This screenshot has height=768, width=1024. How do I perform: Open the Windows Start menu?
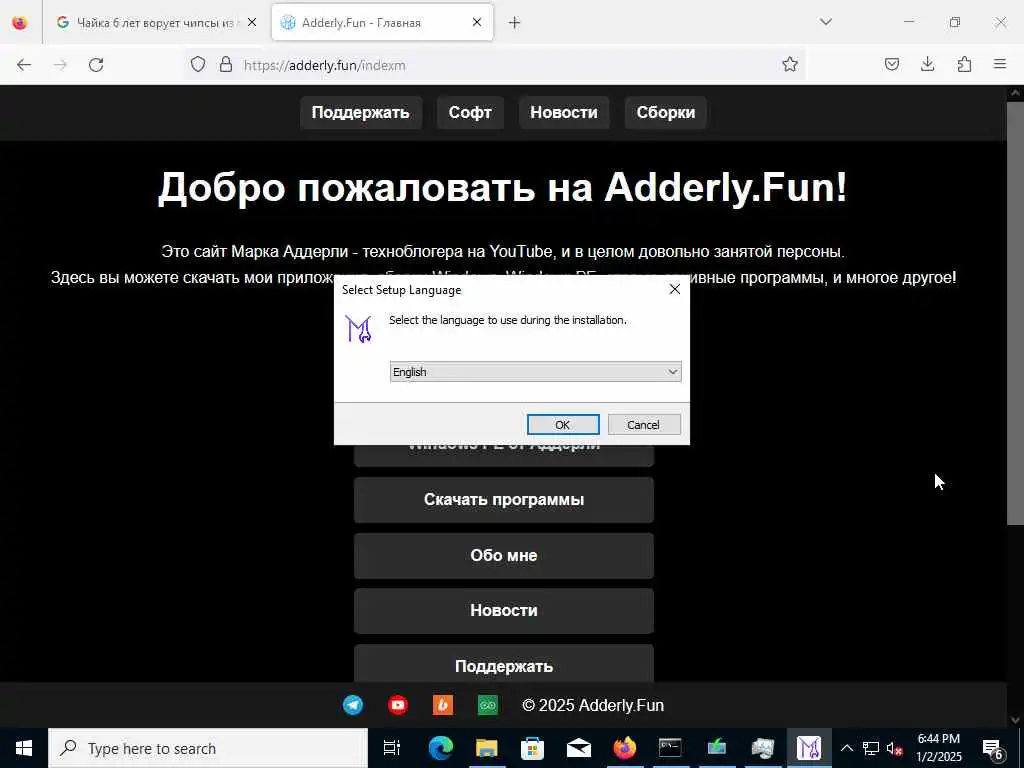pos(24,748)
